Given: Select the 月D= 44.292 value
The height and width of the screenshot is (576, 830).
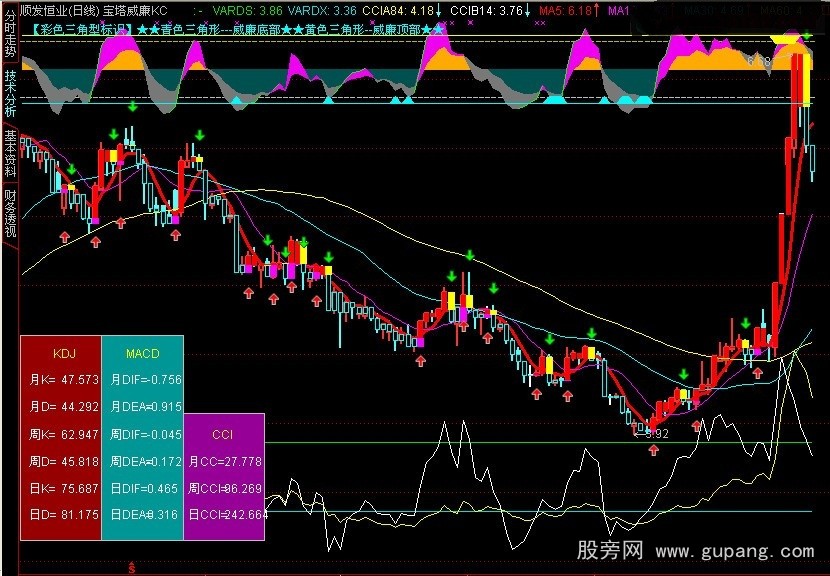Looking at the screenshot, I should click(x=64, y=407).
